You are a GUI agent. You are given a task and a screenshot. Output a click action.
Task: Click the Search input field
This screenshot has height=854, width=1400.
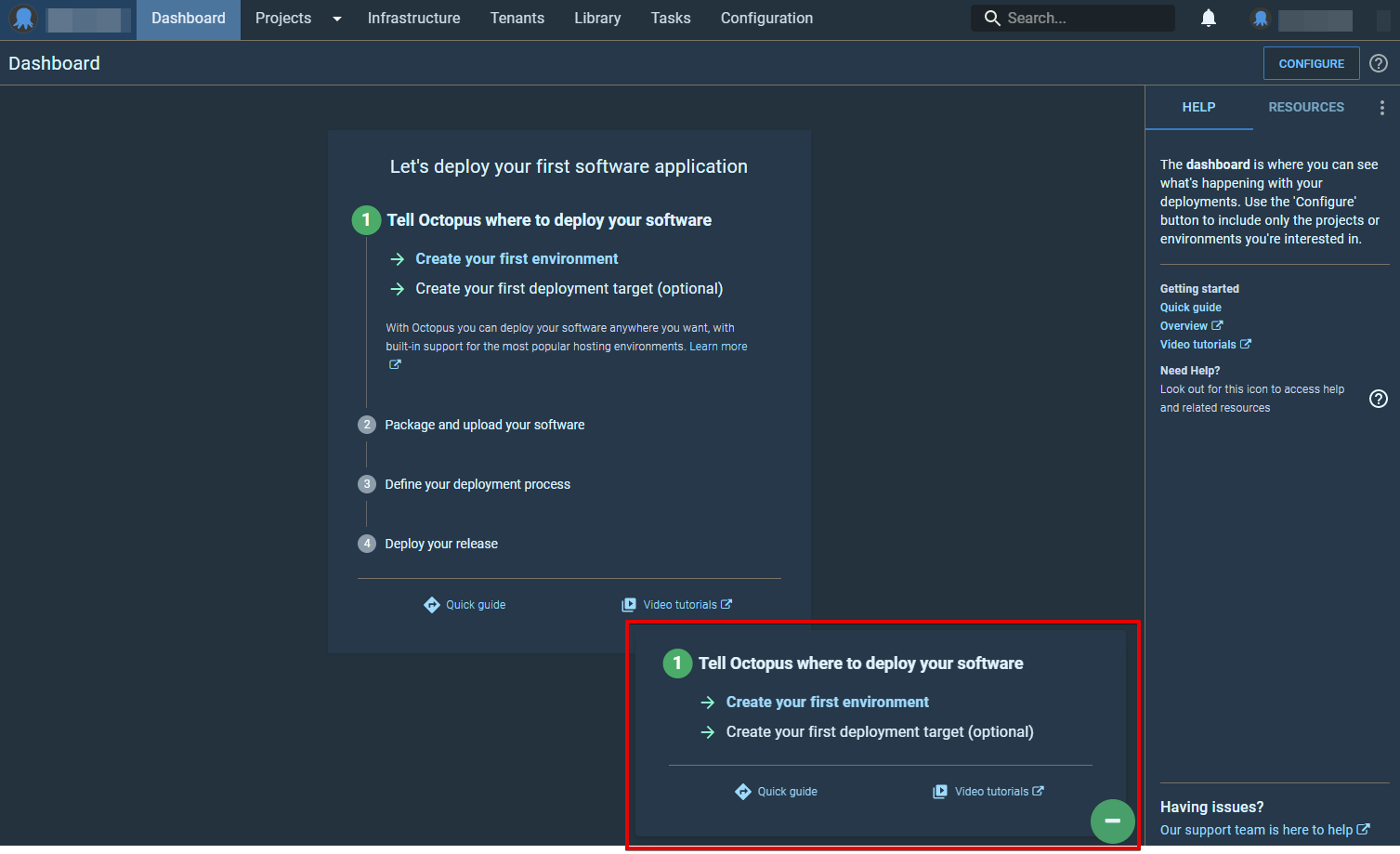[x=1073, y=19]
